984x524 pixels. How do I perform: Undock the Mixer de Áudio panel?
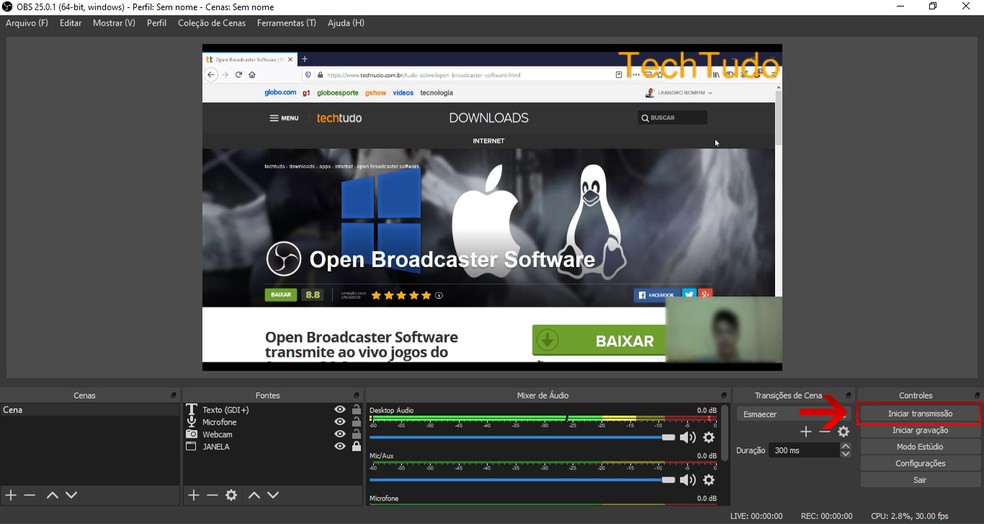(724, 395)
